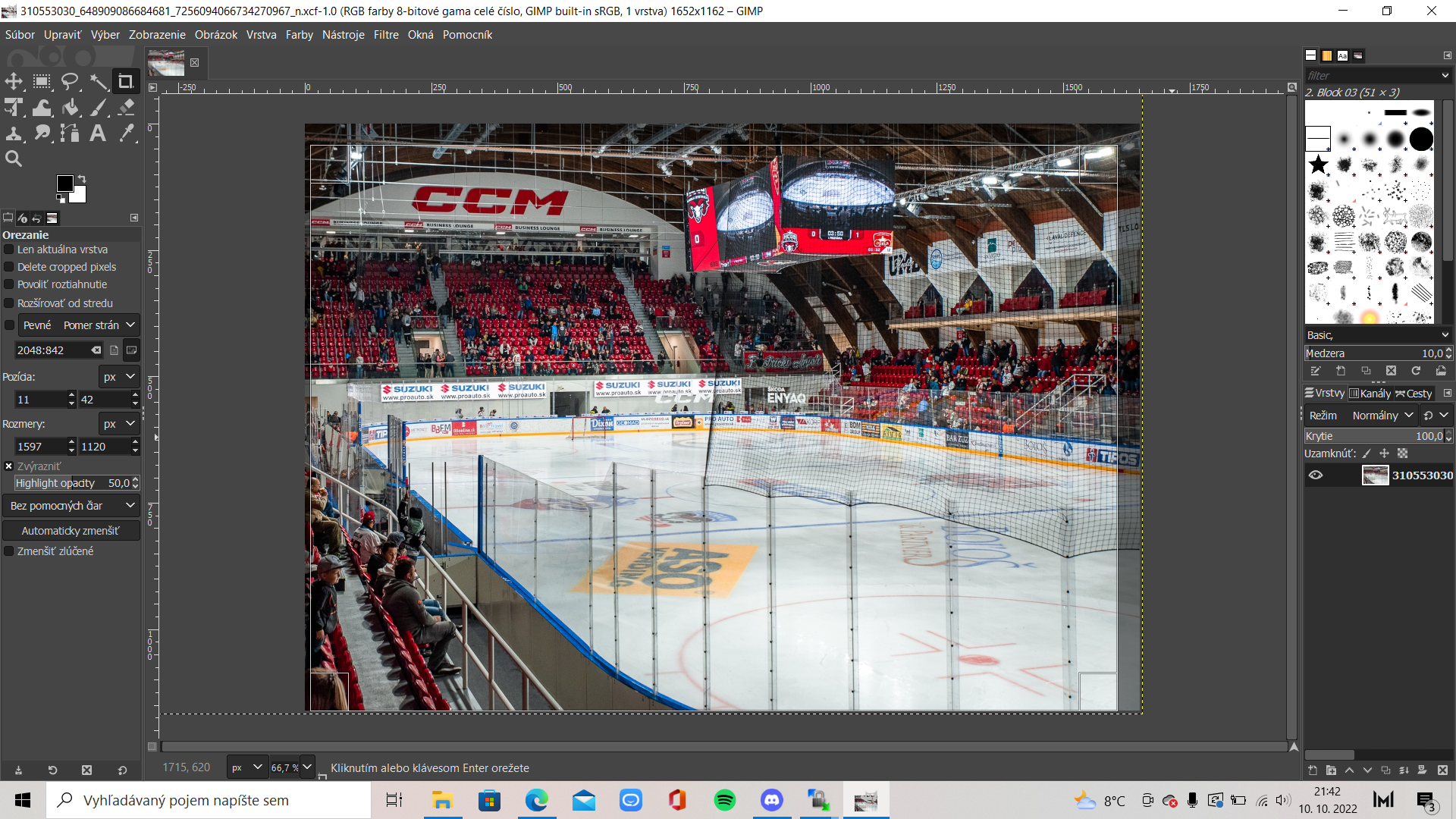Open the 'Pomer strán' fixed dropdown
Viewport: 1456px width, 819px height.
tap(79, 325)
